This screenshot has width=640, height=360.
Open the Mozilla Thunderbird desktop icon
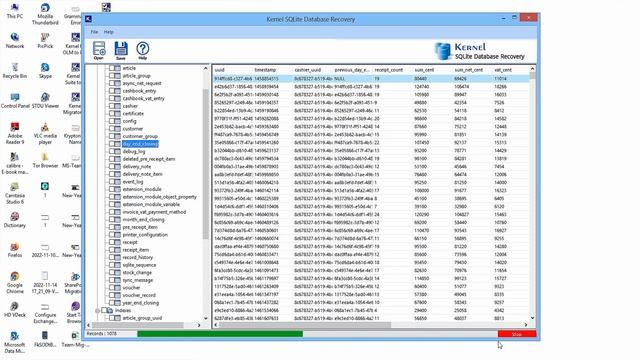pyautogui.click(x=45, y=13)
